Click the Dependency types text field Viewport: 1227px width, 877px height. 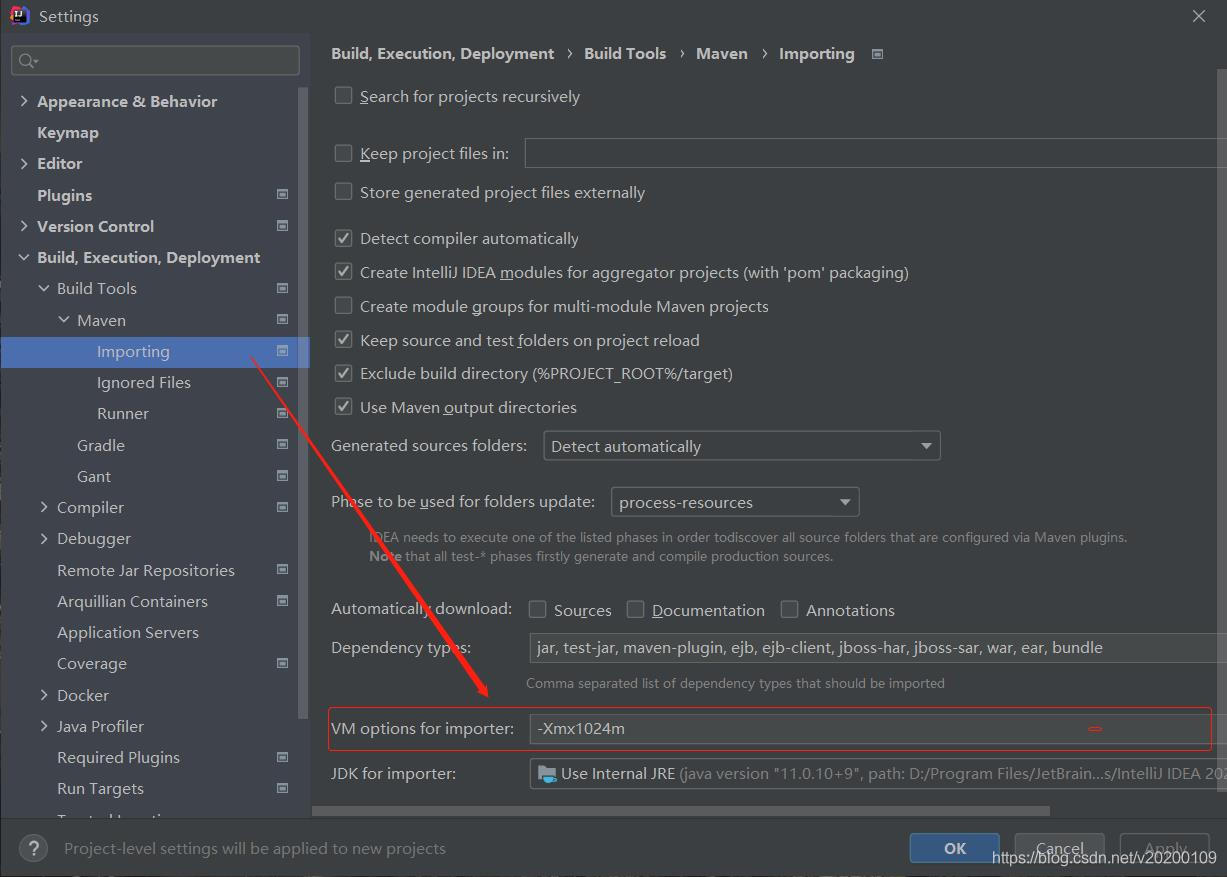(878, 647)
